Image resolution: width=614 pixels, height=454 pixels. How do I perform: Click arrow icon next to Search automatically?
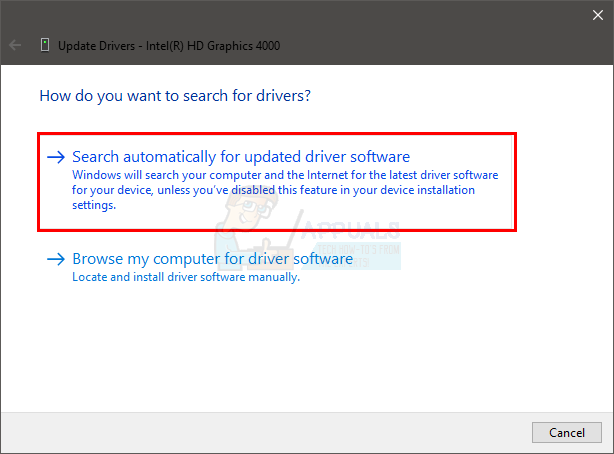(56, 157)
